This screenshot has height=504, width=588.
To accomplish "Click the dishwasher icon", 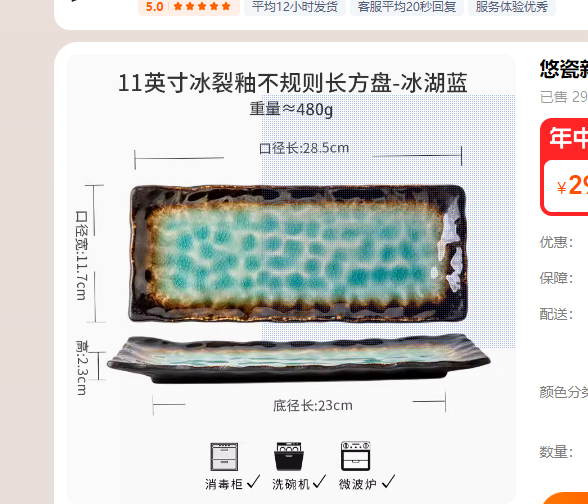I will [x=289, y=456].
